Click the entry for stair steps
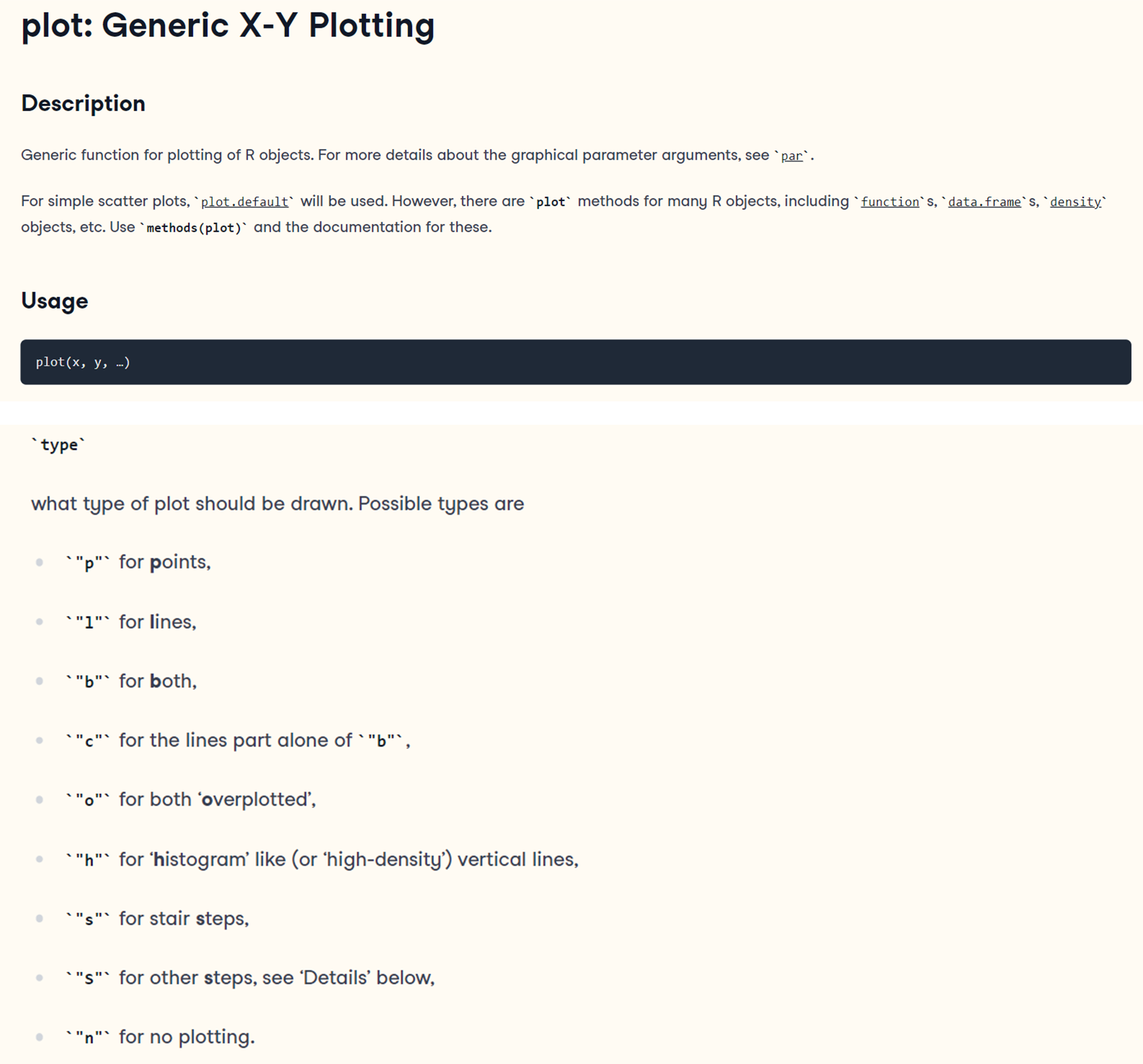Viewport: 1143px width, 1064px height. (x=157, y=919)
